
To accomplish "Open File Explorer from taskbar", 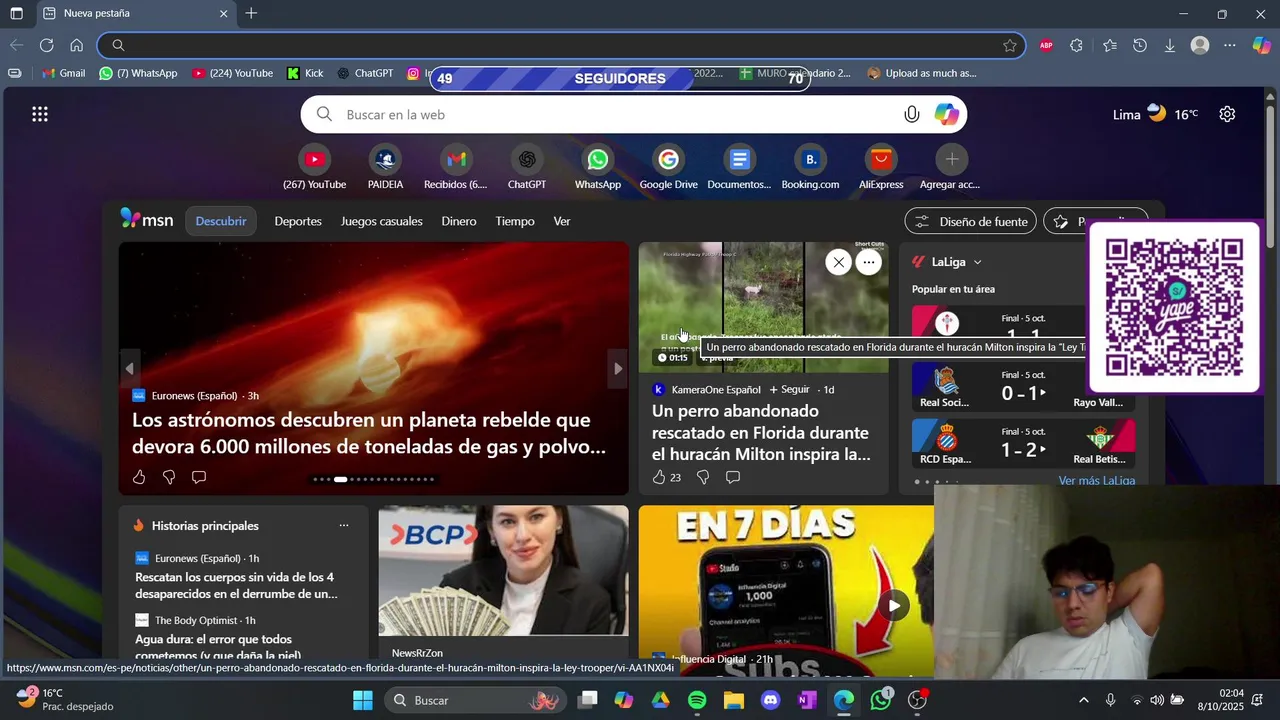I will (x=734, y=700).
